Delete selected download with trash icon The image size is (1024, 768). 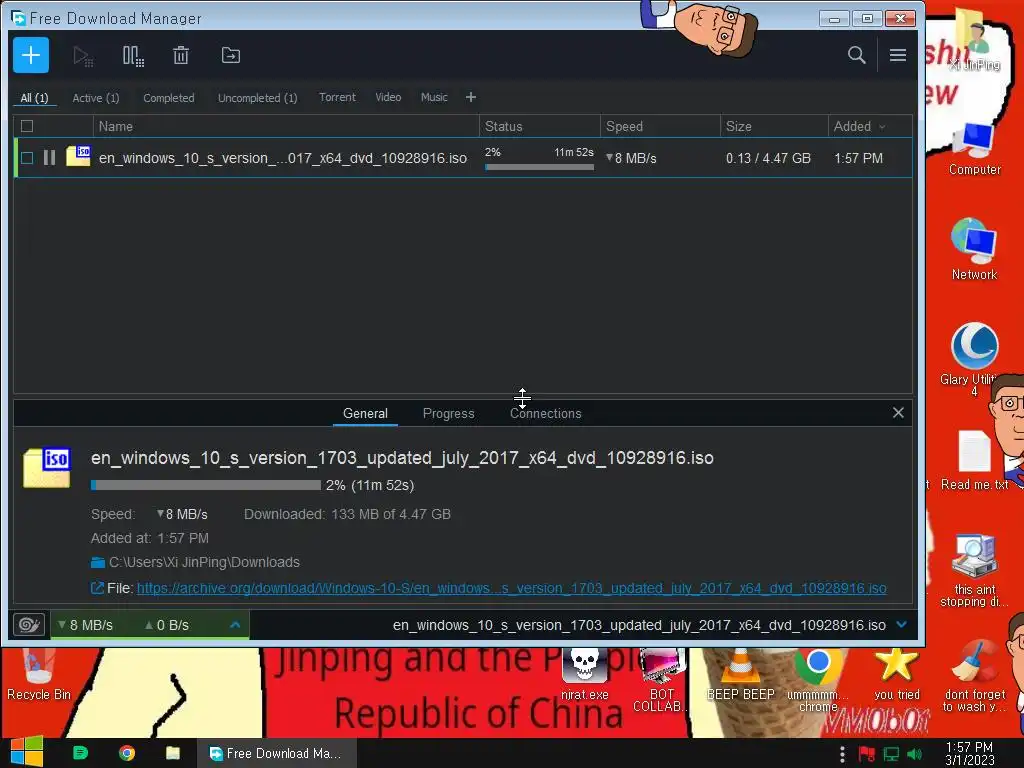[181, 56]
